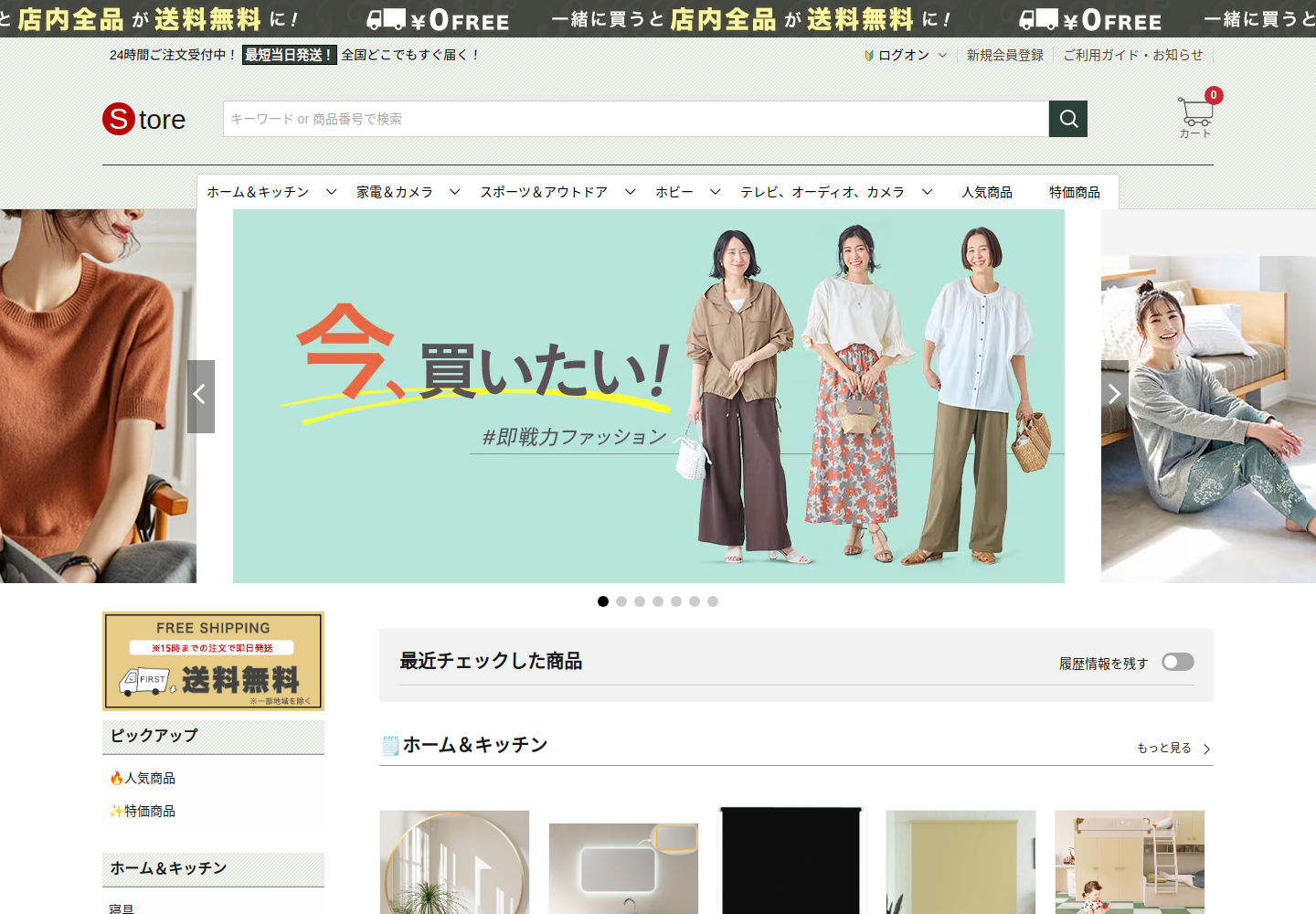Click the search magnifier button

(x=1068, y=119)
